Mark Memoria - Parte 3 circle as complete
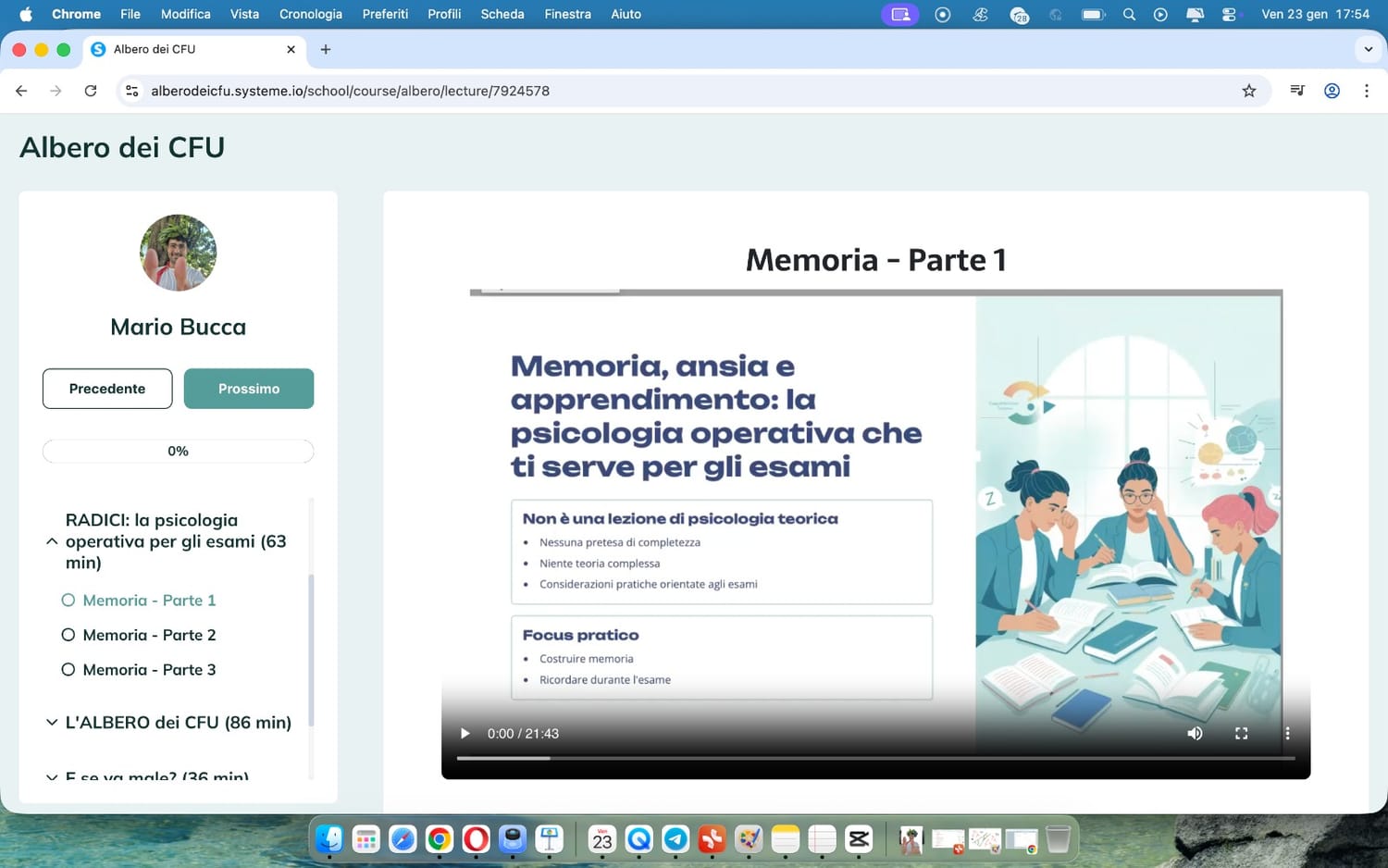1388x868 pixels. click(x=68, y=670)
